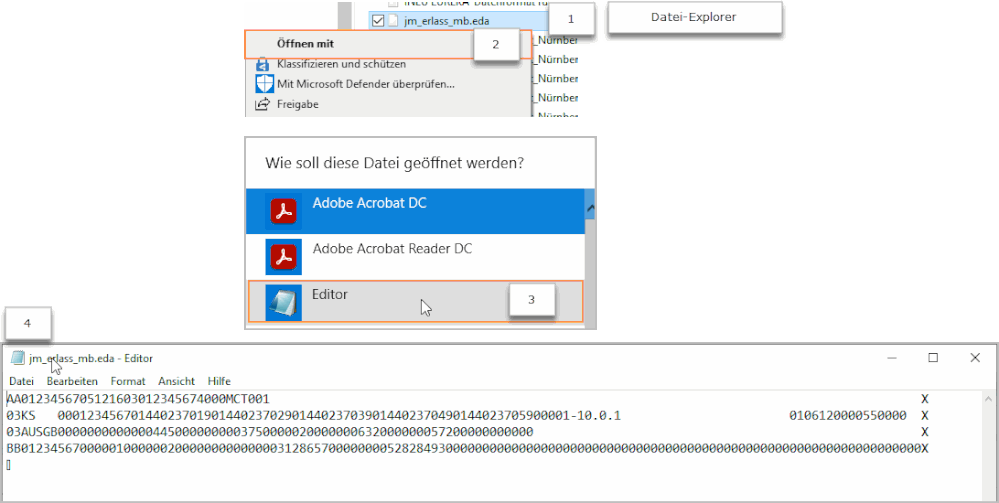999x503 pixels.
Task: Click the Editor vertical scrollbar up arrow
Action: 988,398
